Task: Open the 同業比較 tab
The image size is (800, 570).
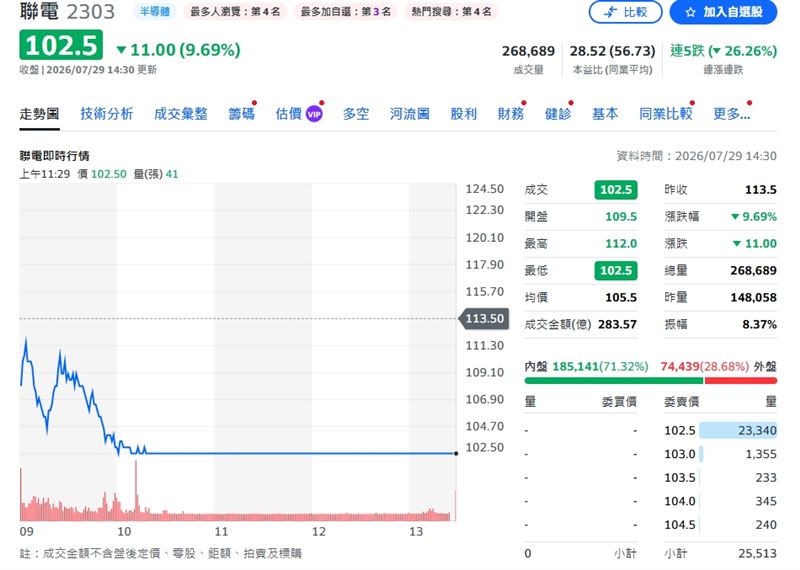Action: (666, 114)
